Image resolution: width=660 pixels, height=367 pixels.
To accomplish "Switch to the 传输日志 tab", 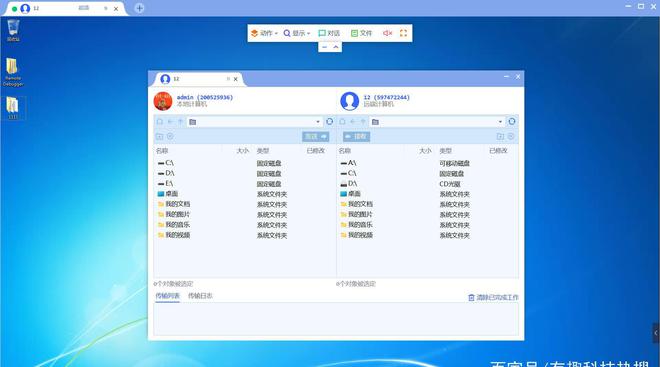I will 200,296.
